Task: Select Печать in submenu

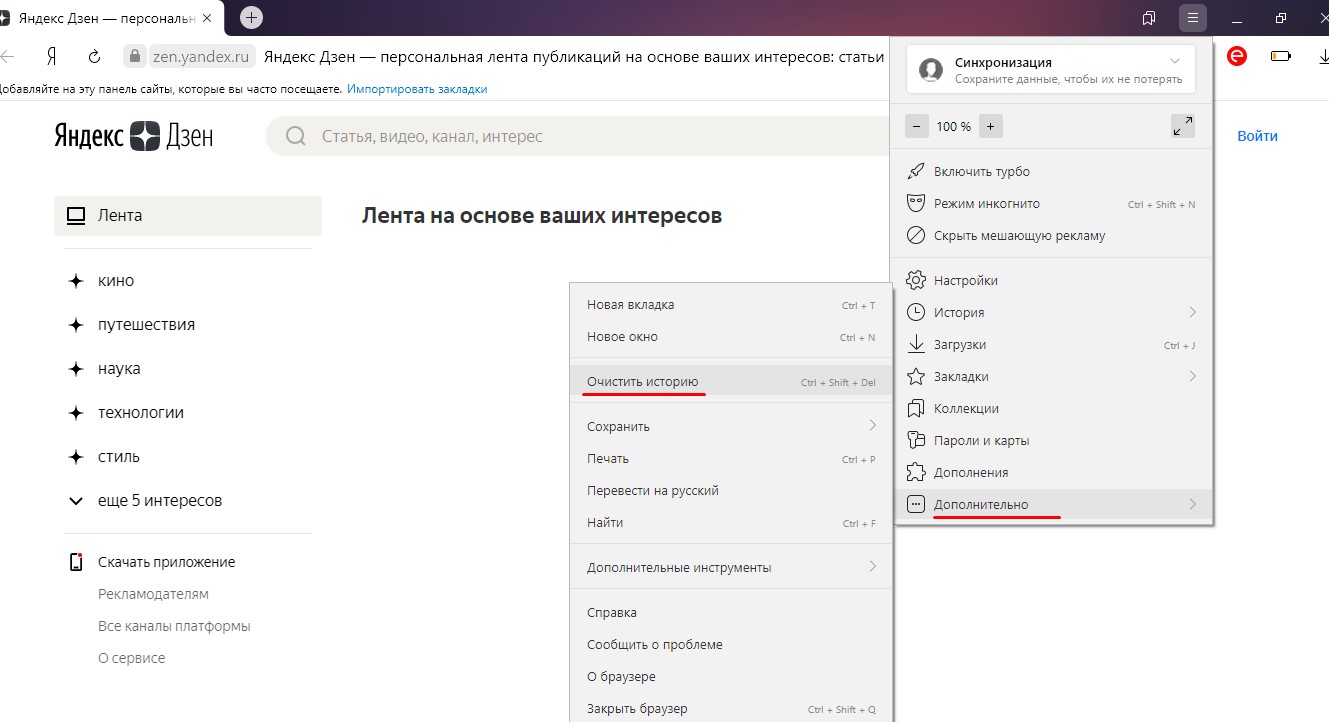Action: [730, 459]
